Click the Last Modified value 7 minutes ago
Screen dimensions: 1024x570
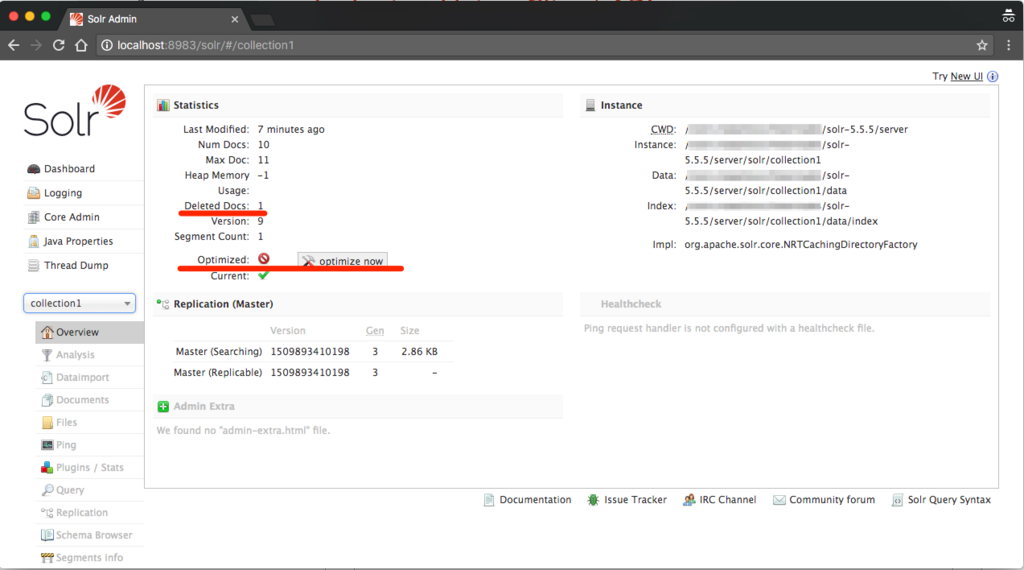pos(291,129)
